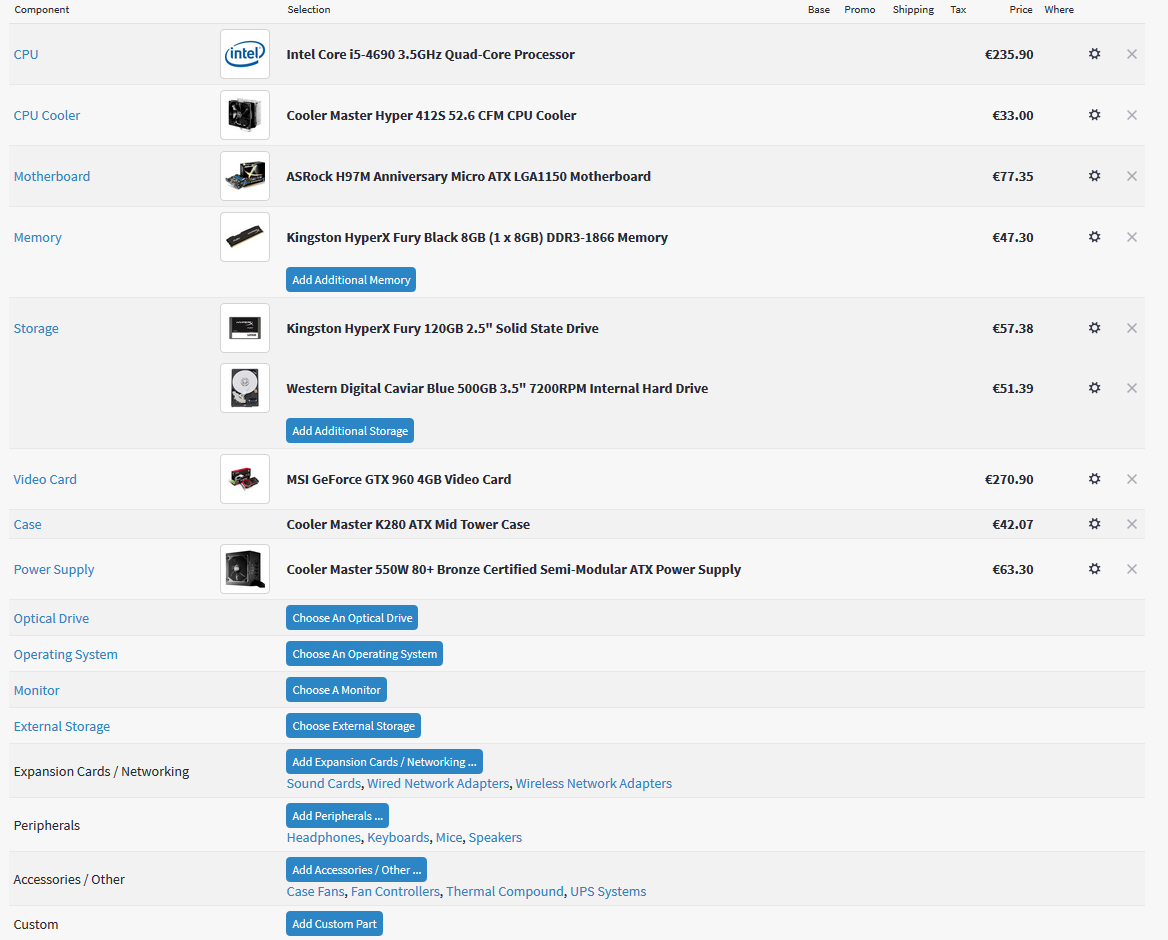Open the Case Fans link

point(316,892)
